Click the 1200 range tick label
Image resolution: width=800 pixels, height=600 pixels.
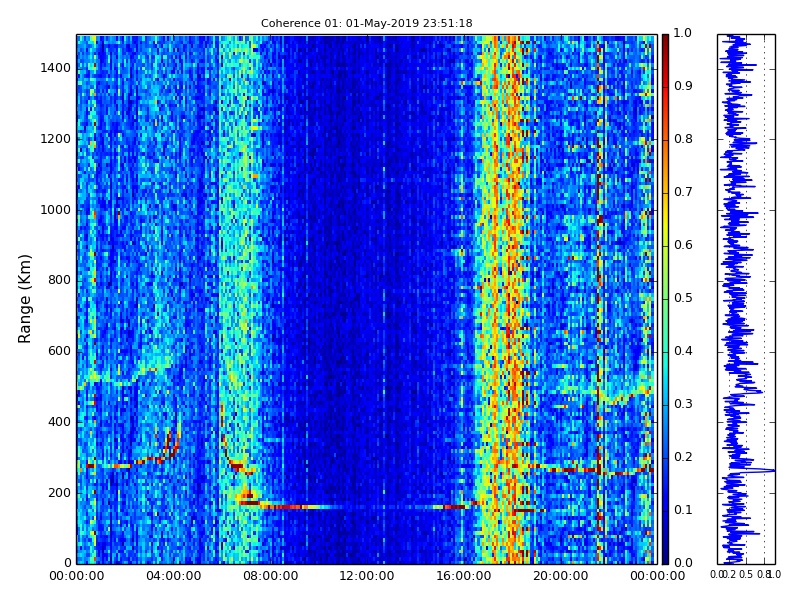click(x=56, y=139)
